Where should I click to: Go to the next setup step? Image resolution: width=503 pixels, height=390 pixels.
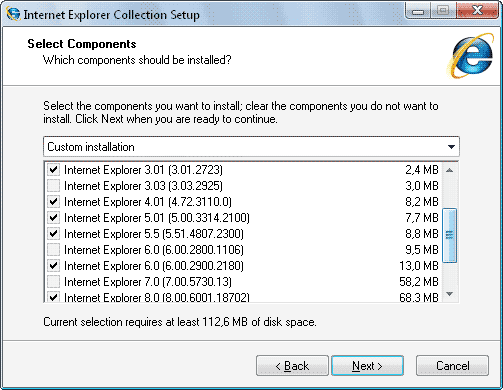[x=367, y=366]
